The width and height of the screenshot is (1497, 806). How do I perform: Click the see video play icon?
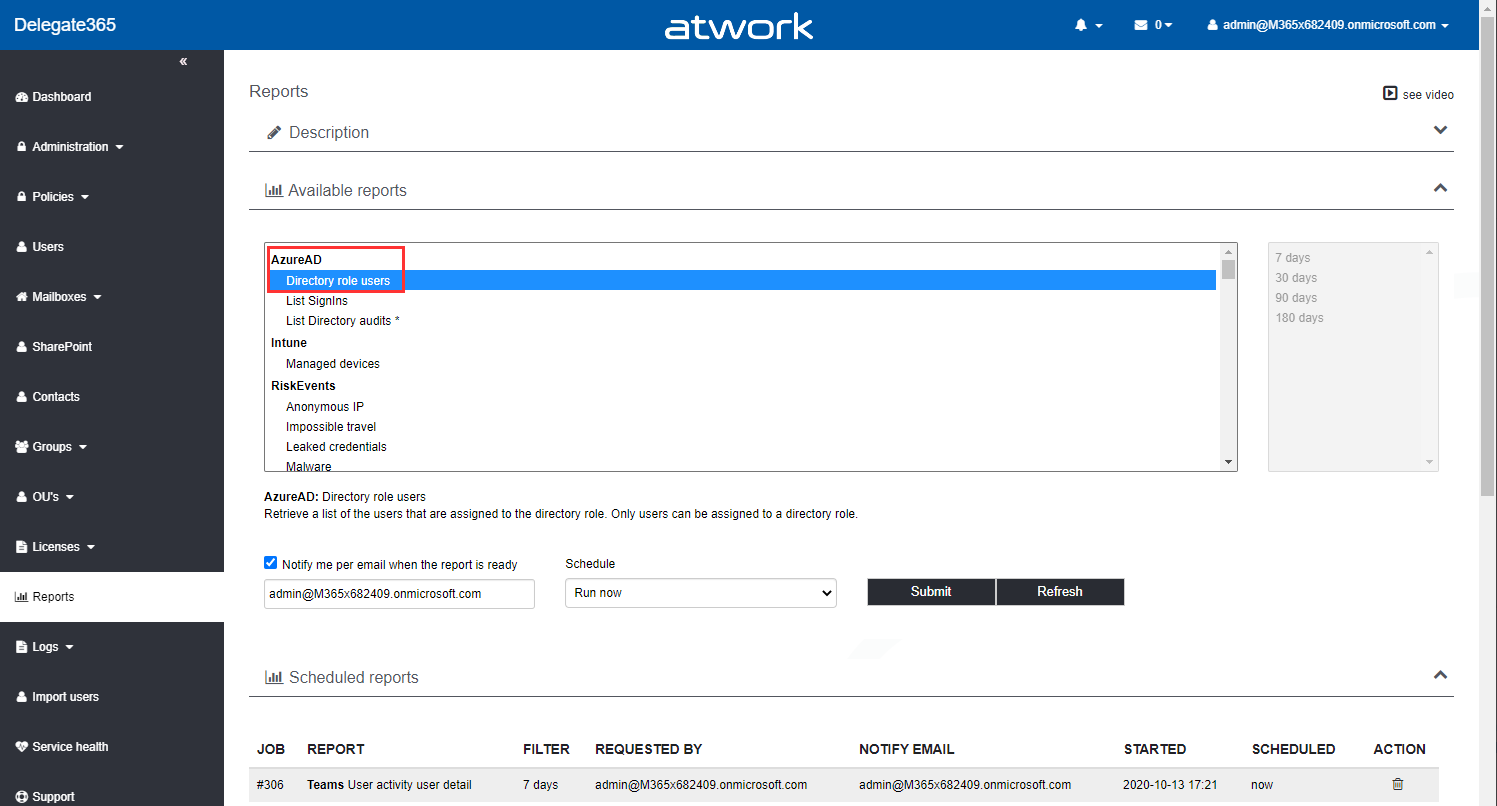(x=1390, y=93)
